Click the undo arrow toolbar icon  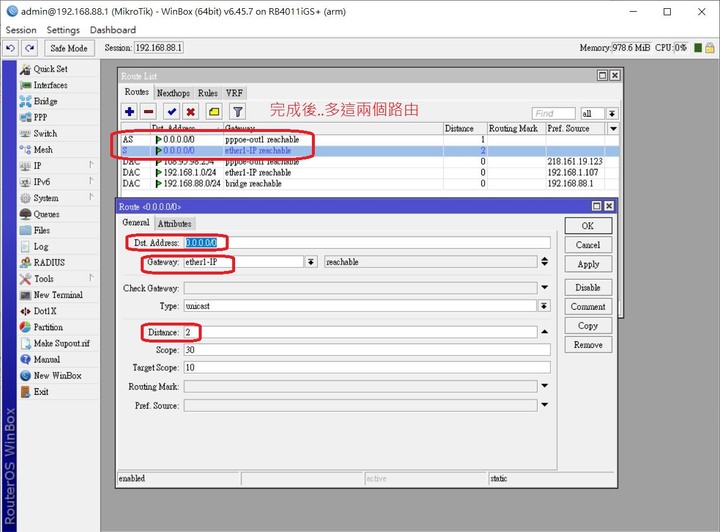(x=11, y=48)
